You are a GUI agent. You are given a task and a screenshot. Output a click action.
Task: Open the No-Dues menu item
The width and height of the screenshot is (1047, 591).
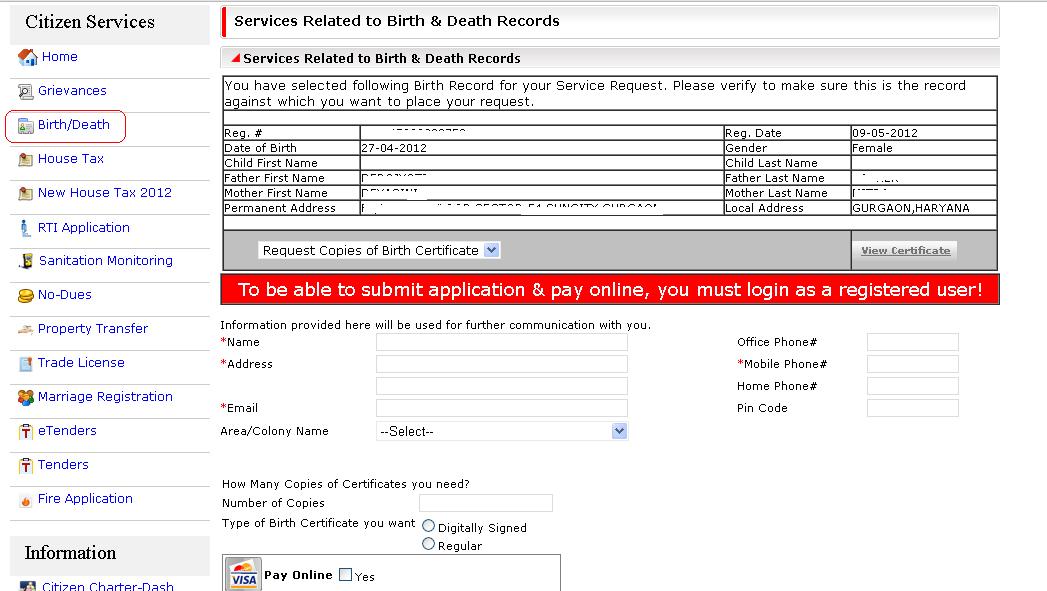click(x=65, y=295)
